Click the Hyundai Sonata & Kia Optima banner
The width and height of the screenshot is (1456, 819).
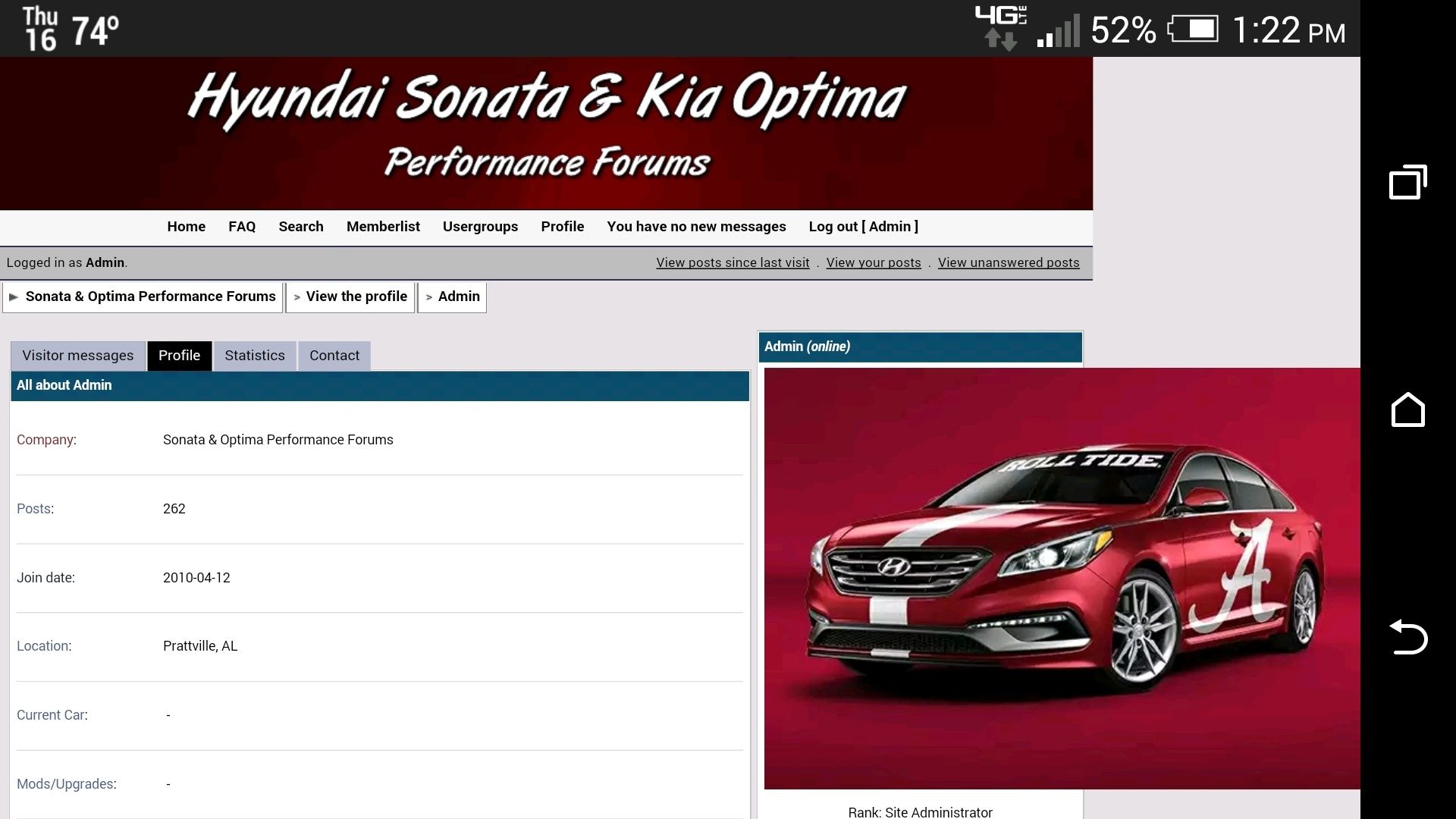tap(546, 133)
